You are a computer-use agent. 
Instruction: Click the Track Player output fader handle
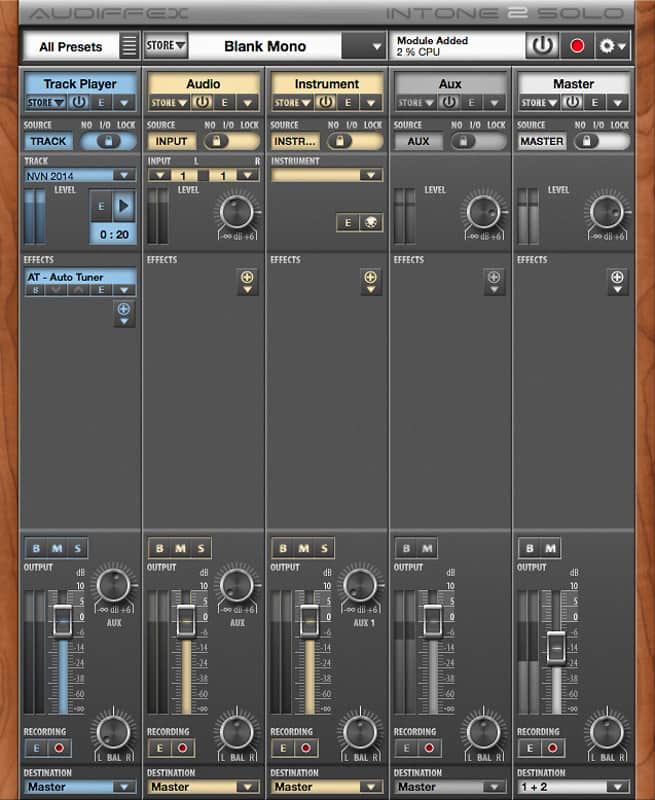tap(63, 620)
